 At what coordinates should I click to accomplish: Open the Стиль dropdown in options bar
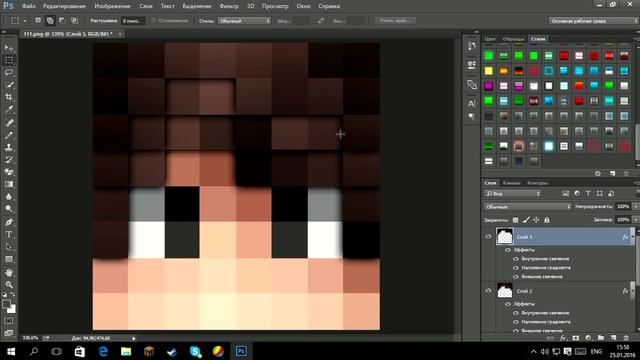pyautogui.click(x=244, y=20)
